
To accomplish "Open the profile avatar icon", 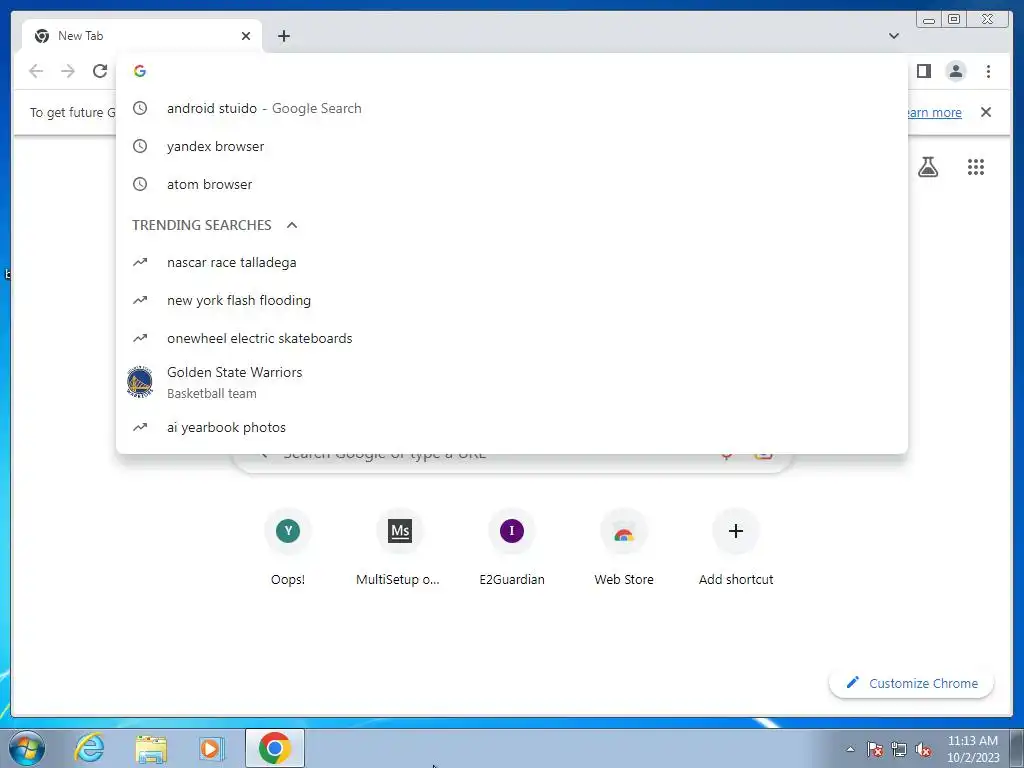I will pos(955,71).
